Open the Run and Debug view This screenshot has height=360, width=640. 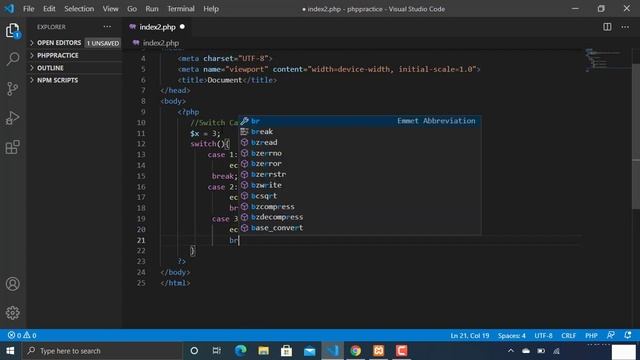pyautogui.click(x=13, y=118)
